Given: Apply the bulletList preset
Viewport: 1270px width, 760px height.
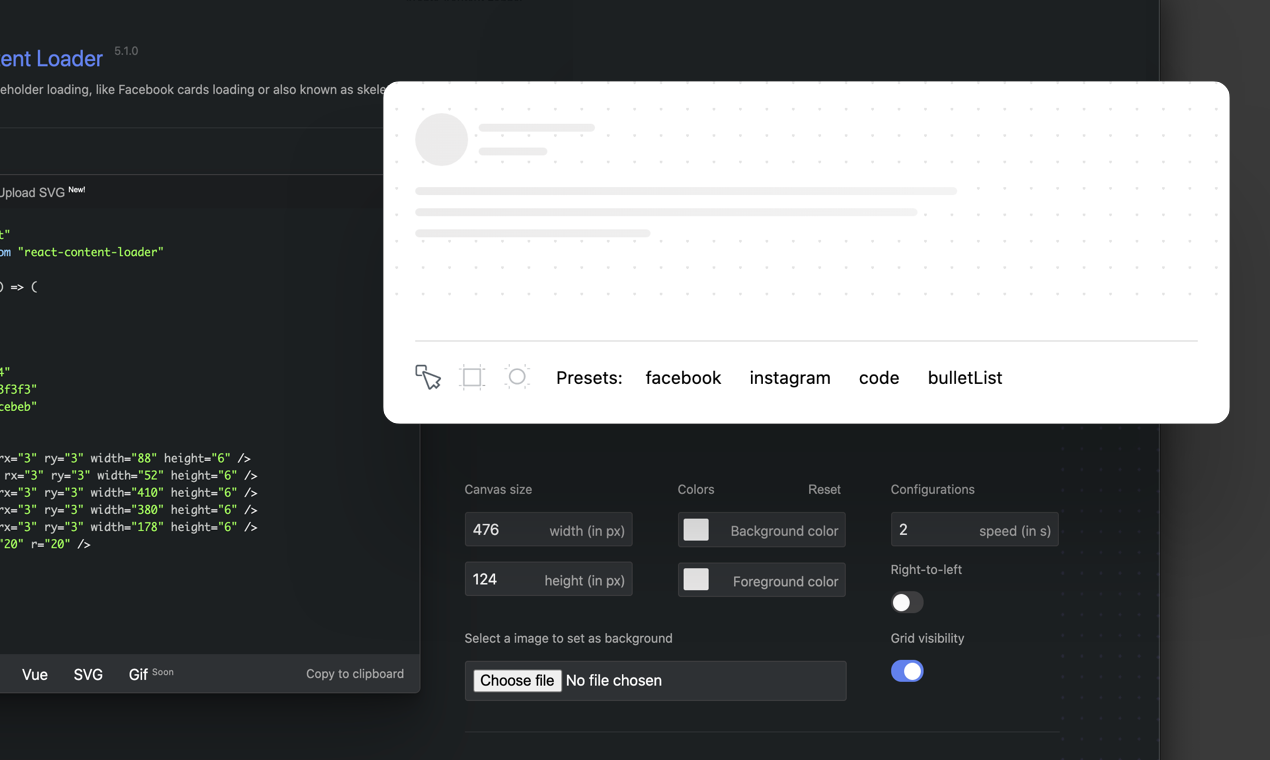Looking at the screenshot, I should click(x=963, y=377).
